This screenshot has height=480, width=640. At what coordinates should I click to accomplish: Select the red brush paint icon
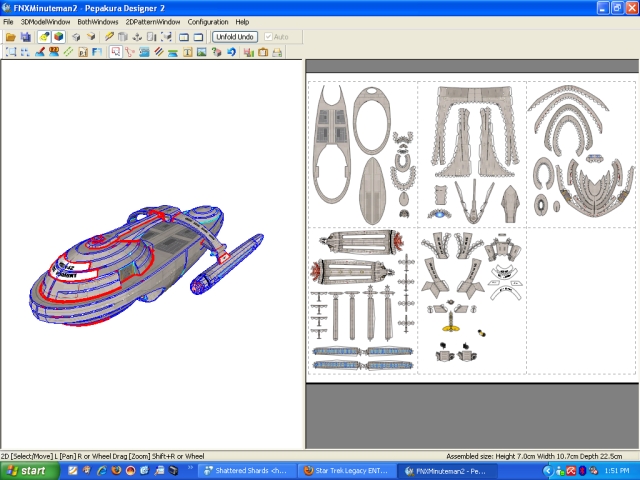coord(40,52)
